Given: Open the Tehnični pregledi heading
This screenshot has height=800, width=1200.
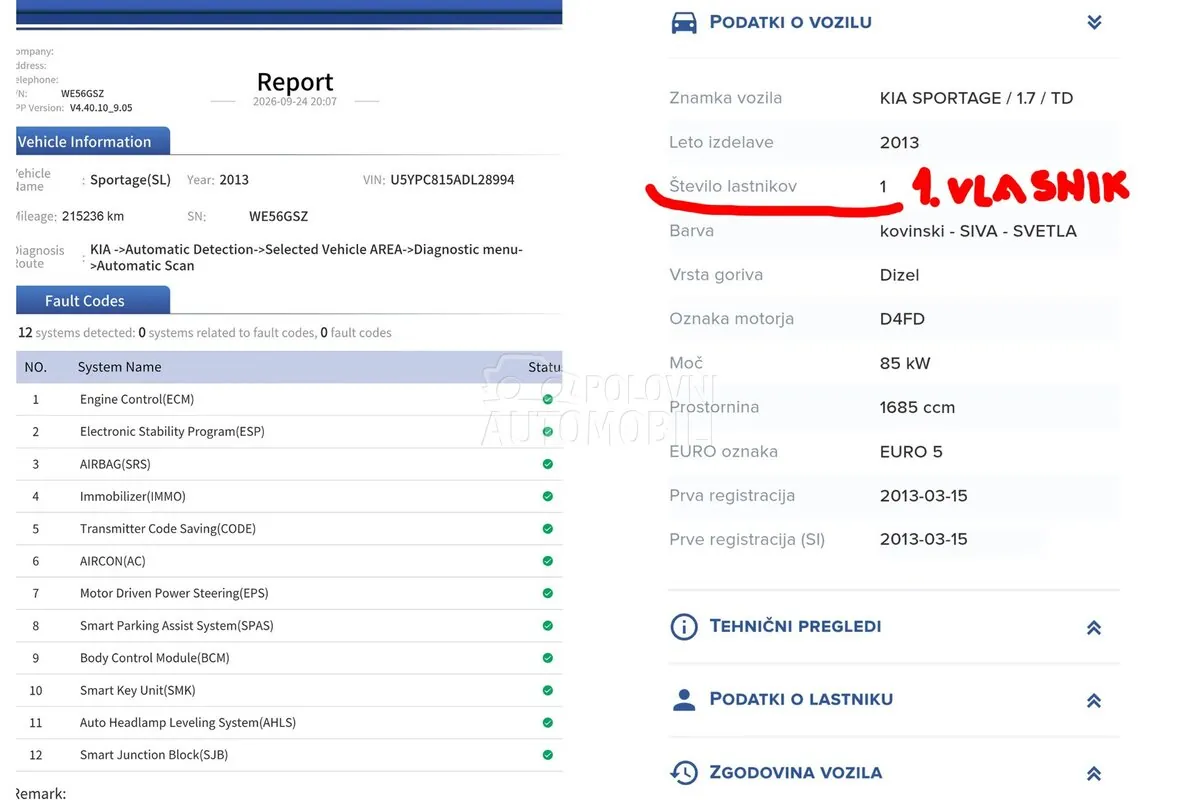Looking at the screenshot, I should (795, 627).
